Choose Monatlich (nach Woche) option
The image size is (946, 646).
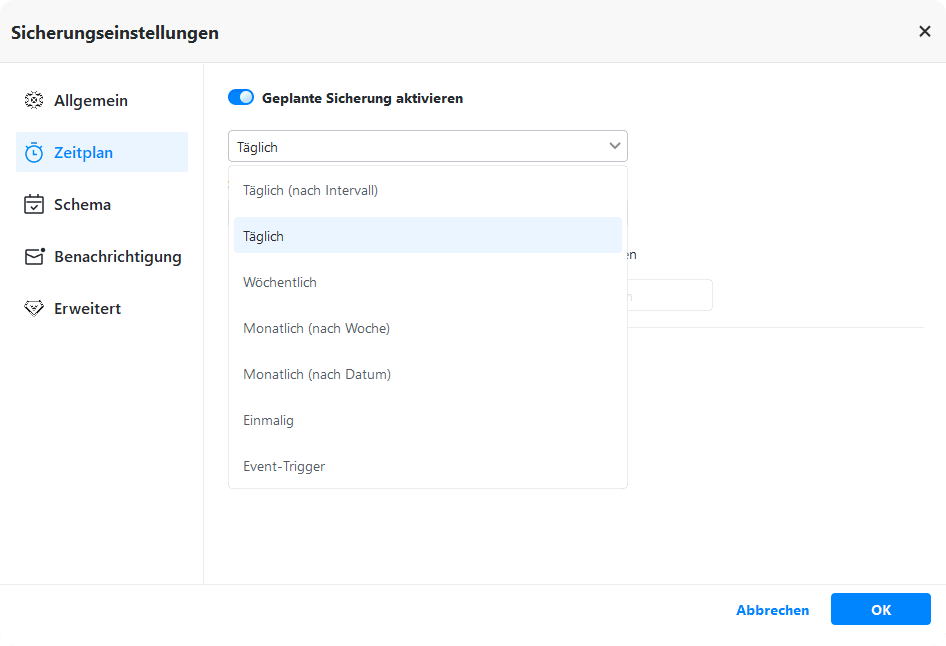tap(316, 328)
